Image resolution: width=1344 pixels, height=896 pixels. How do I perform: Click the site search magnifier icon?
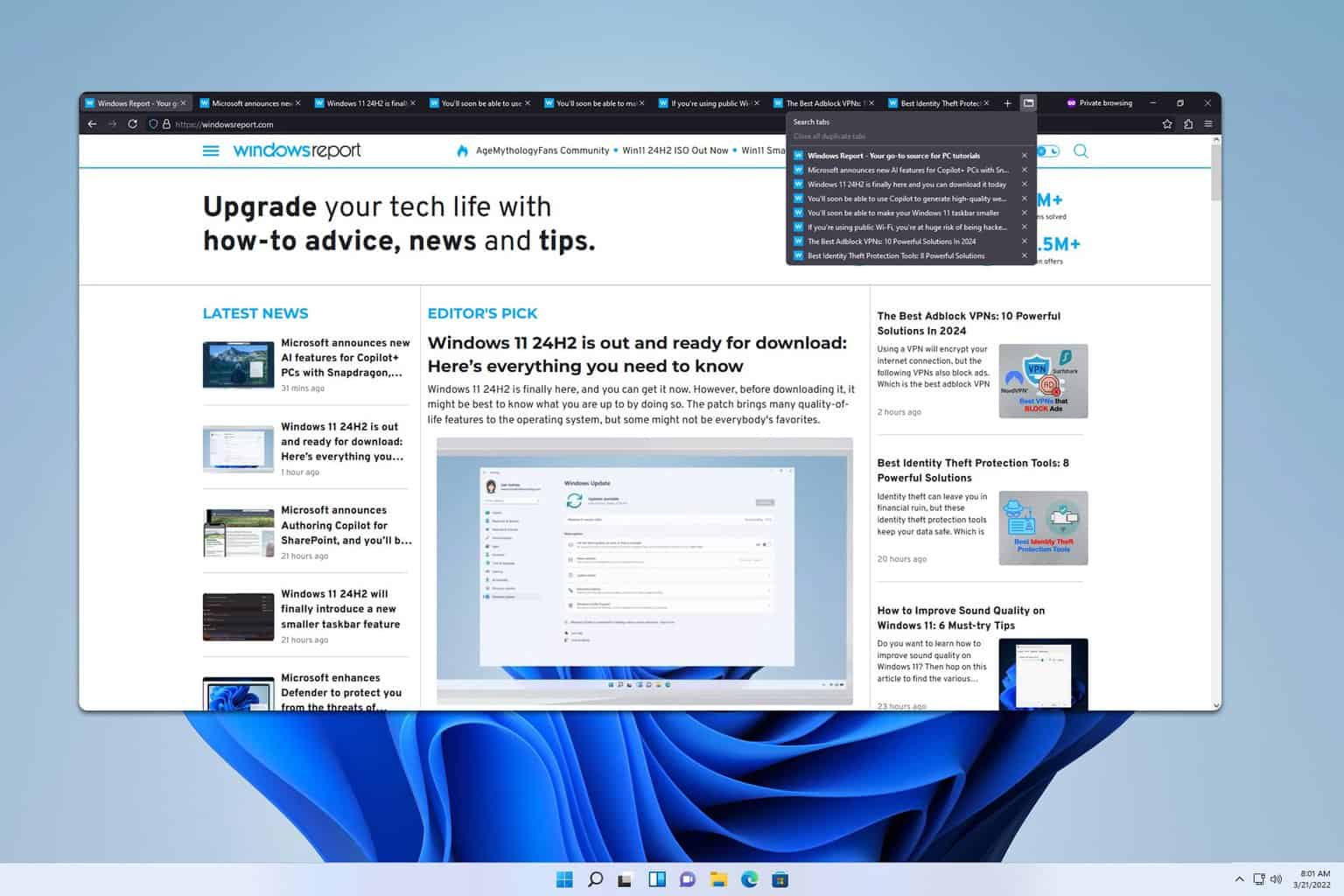point(1081,150)
